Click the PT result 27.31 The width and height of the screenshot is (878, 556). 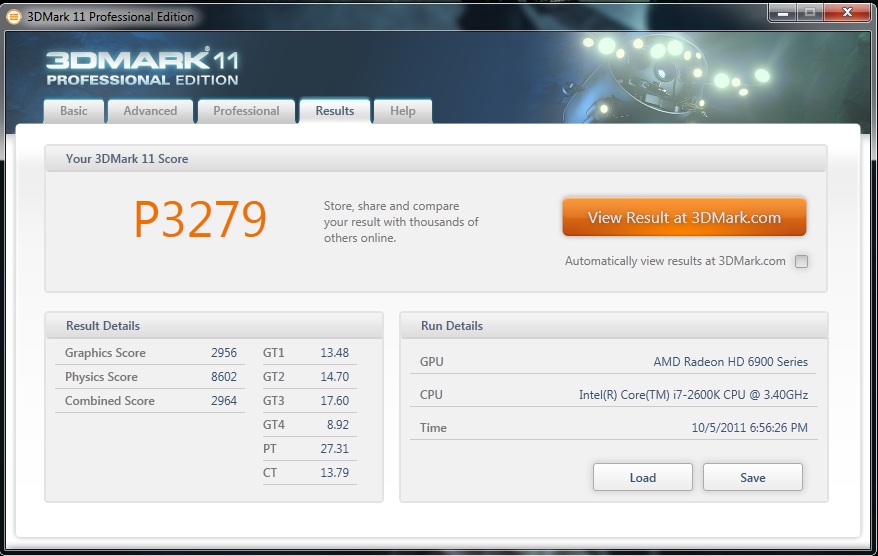(x=334, y=449)
